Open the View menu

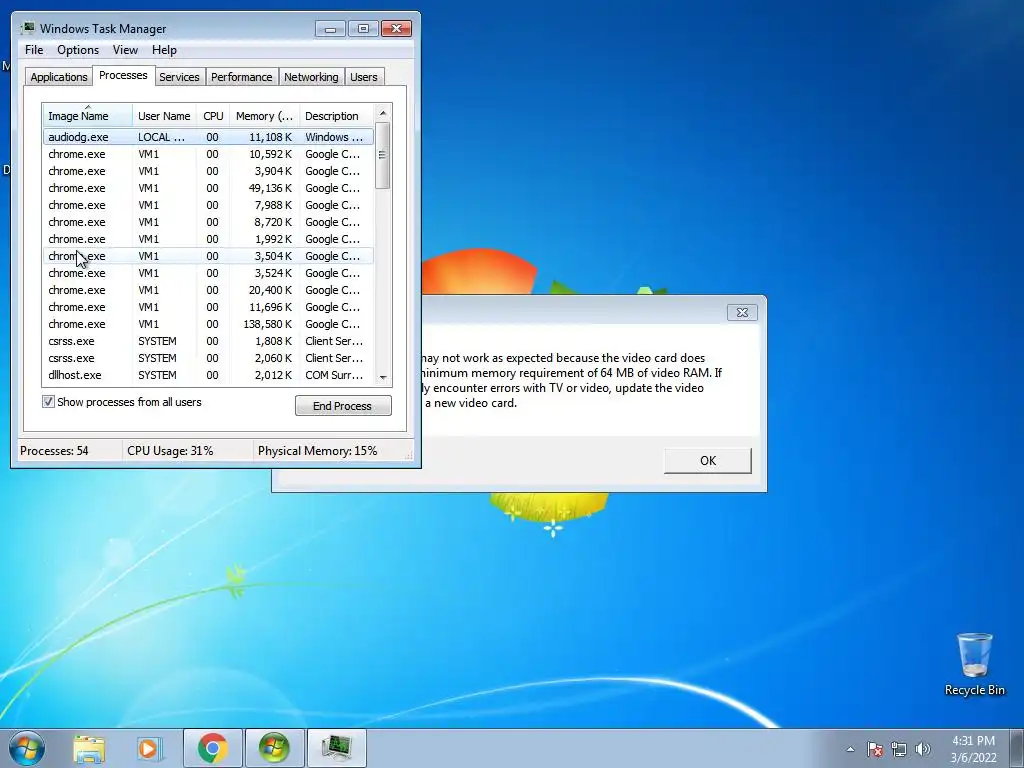click(125, 50)
